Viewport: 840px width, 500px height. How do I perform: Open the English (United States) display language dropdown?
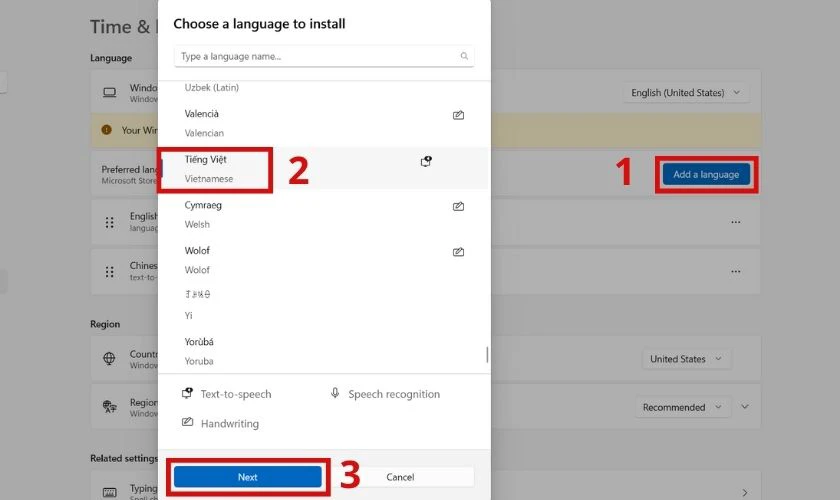point(686,93)
